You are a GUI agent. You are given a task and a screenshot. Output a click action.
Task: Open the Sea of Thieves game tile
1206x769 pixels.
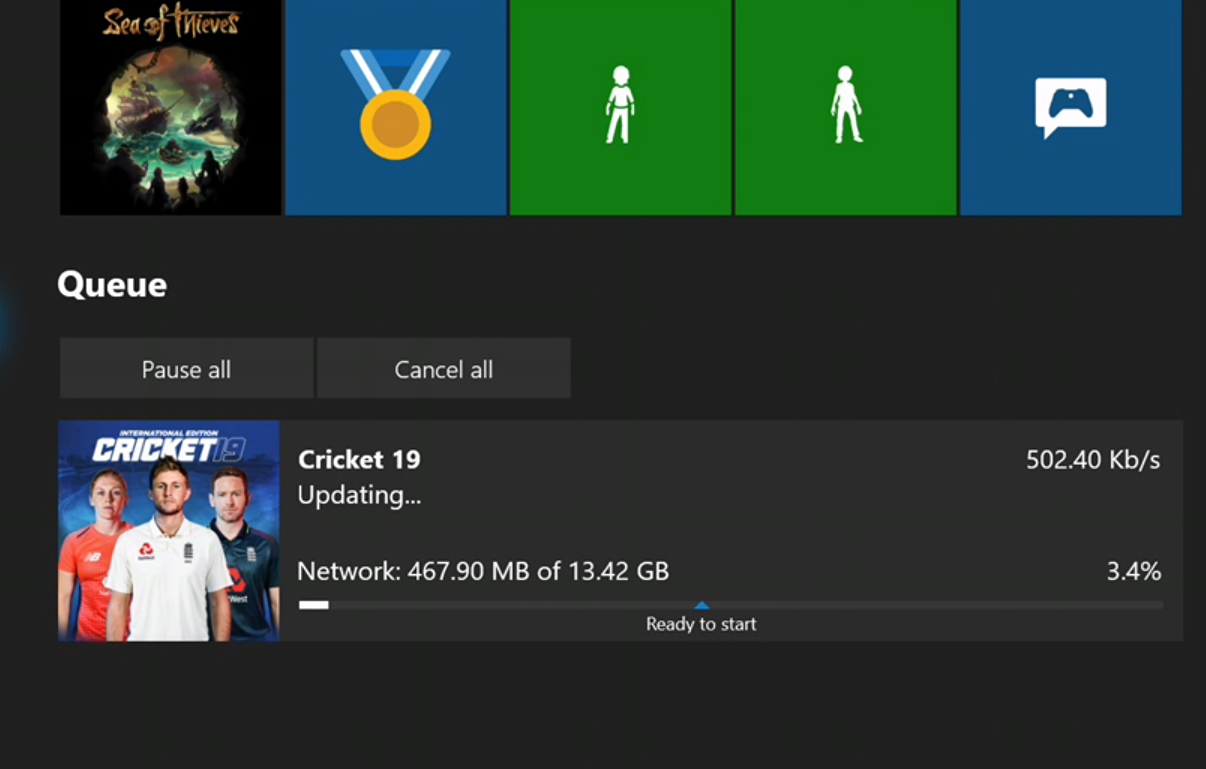[x=170, y=107]
